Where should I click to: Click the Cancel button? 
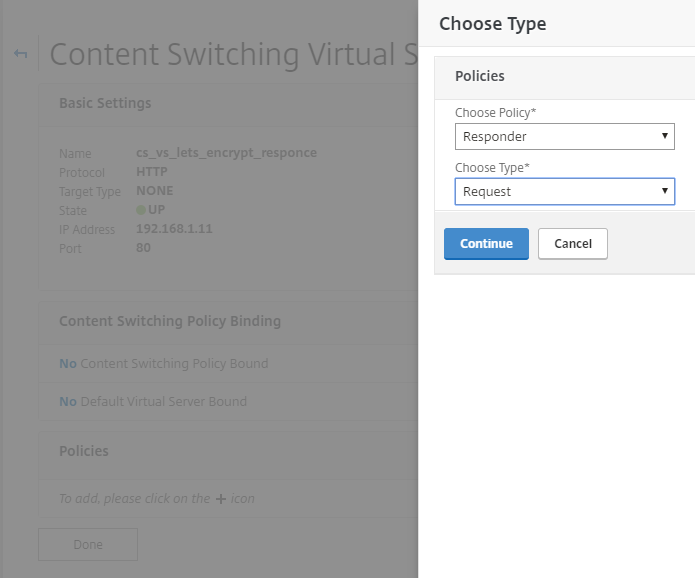pos(573,244)
